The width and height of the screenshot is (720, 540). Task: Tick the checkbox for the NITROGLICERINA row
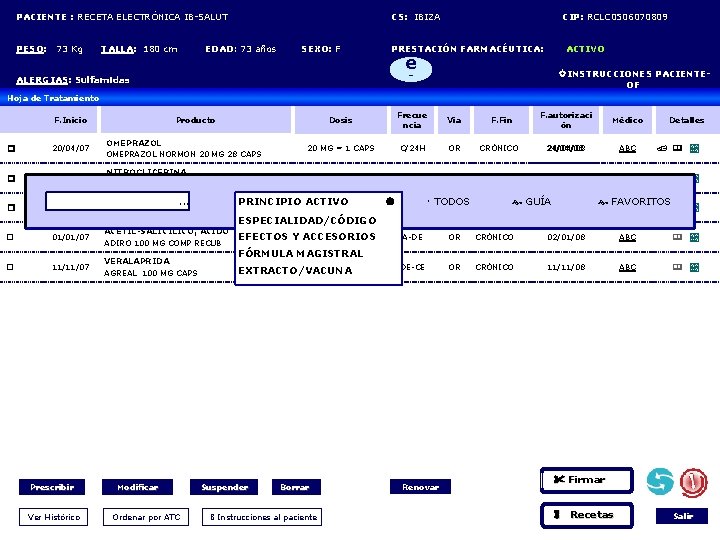(x=11, y=178)
